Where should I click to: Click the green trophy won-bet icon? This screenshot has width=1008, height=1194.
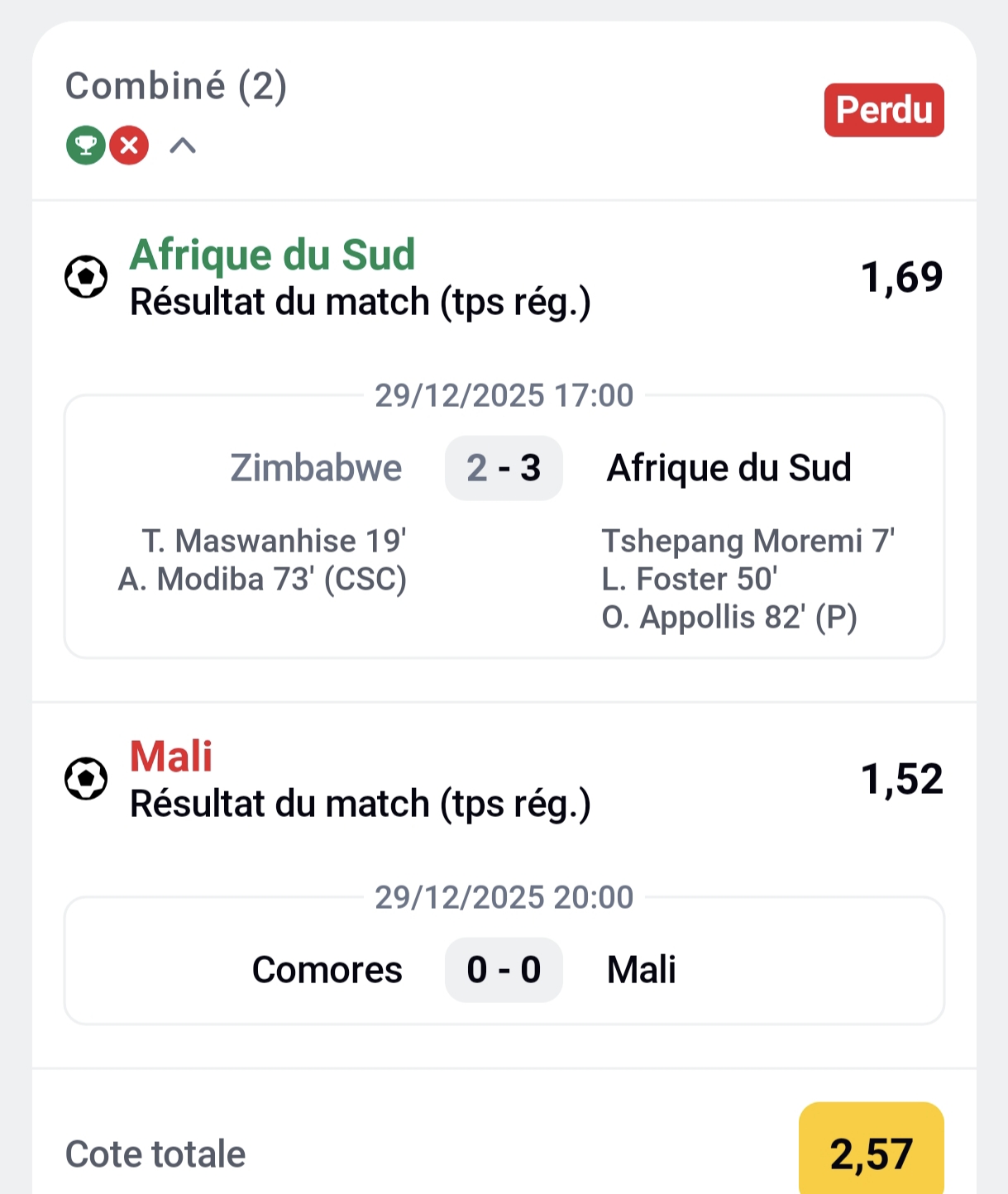pyautogui.click(x=86, y=146)
